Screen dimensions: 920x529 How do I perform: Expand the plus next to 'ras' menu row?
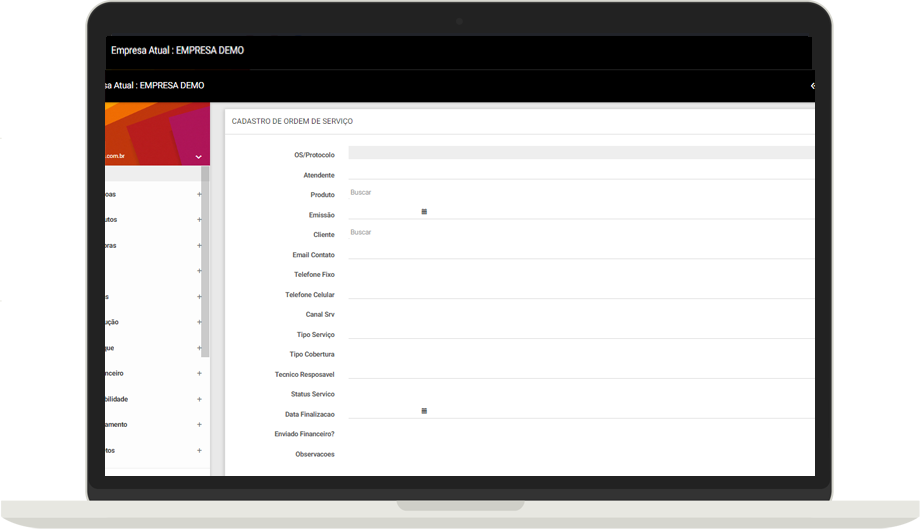pos(199,245)
